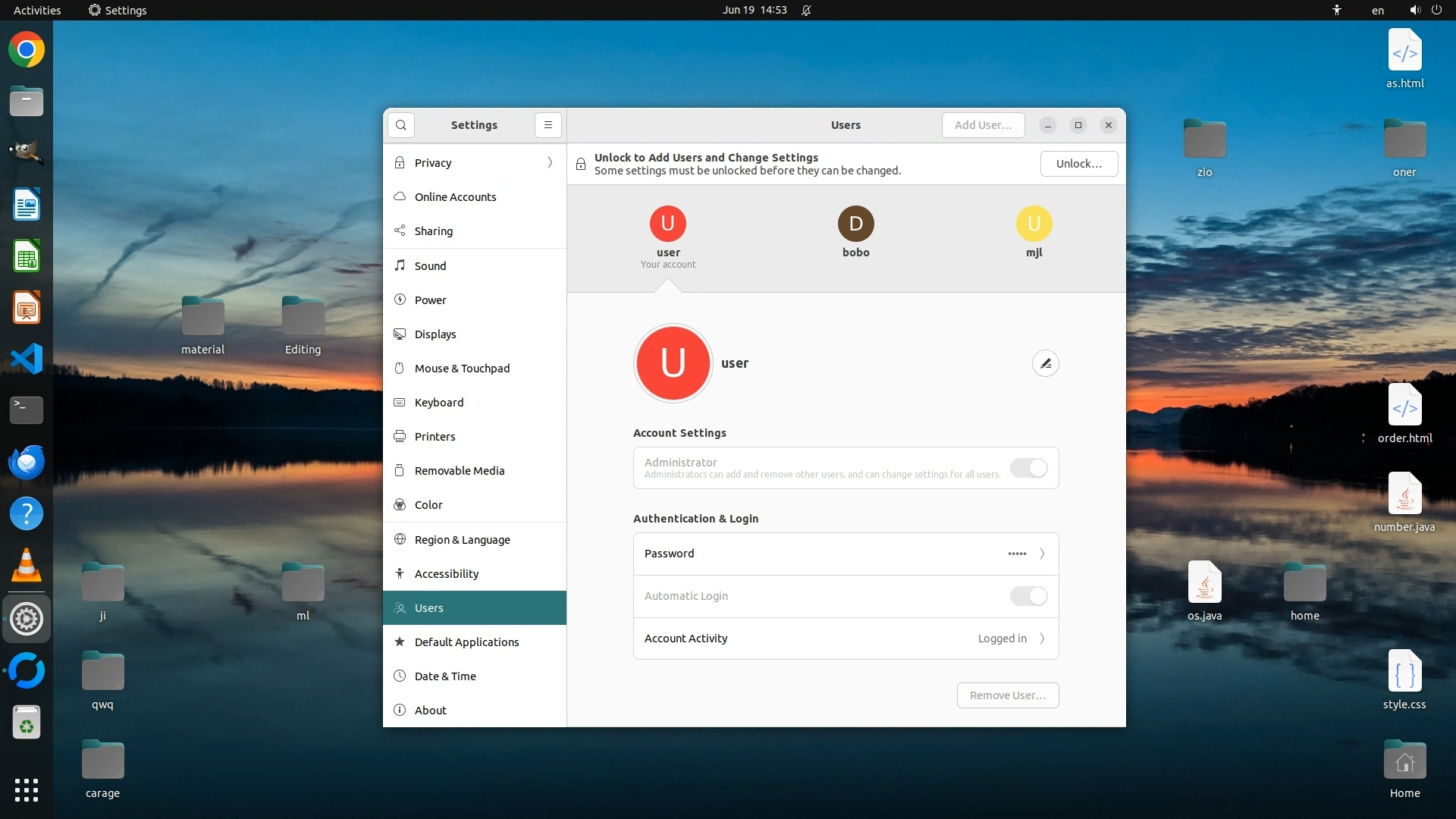1456x819 pixels.
Task: Launch Thunderbird mail from the dock
Action: tap(27, 462)
